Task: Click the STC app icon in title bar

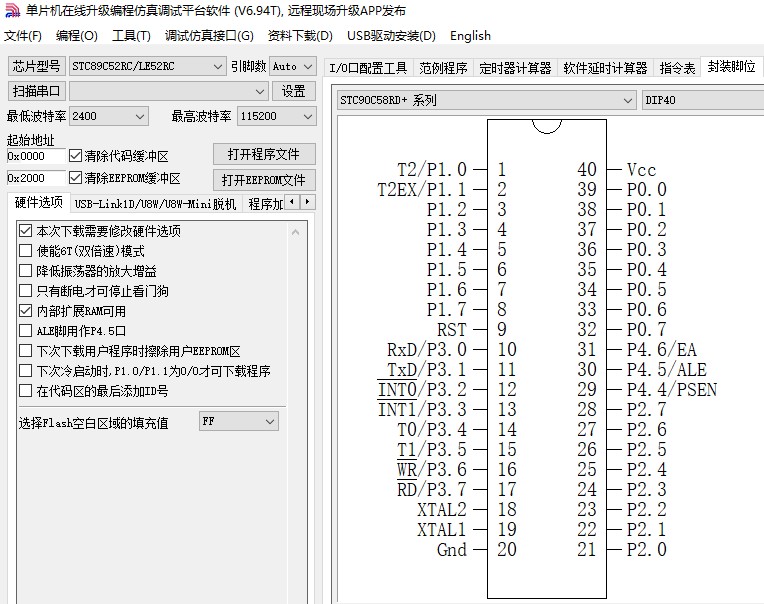Action: tap(12, 10)
